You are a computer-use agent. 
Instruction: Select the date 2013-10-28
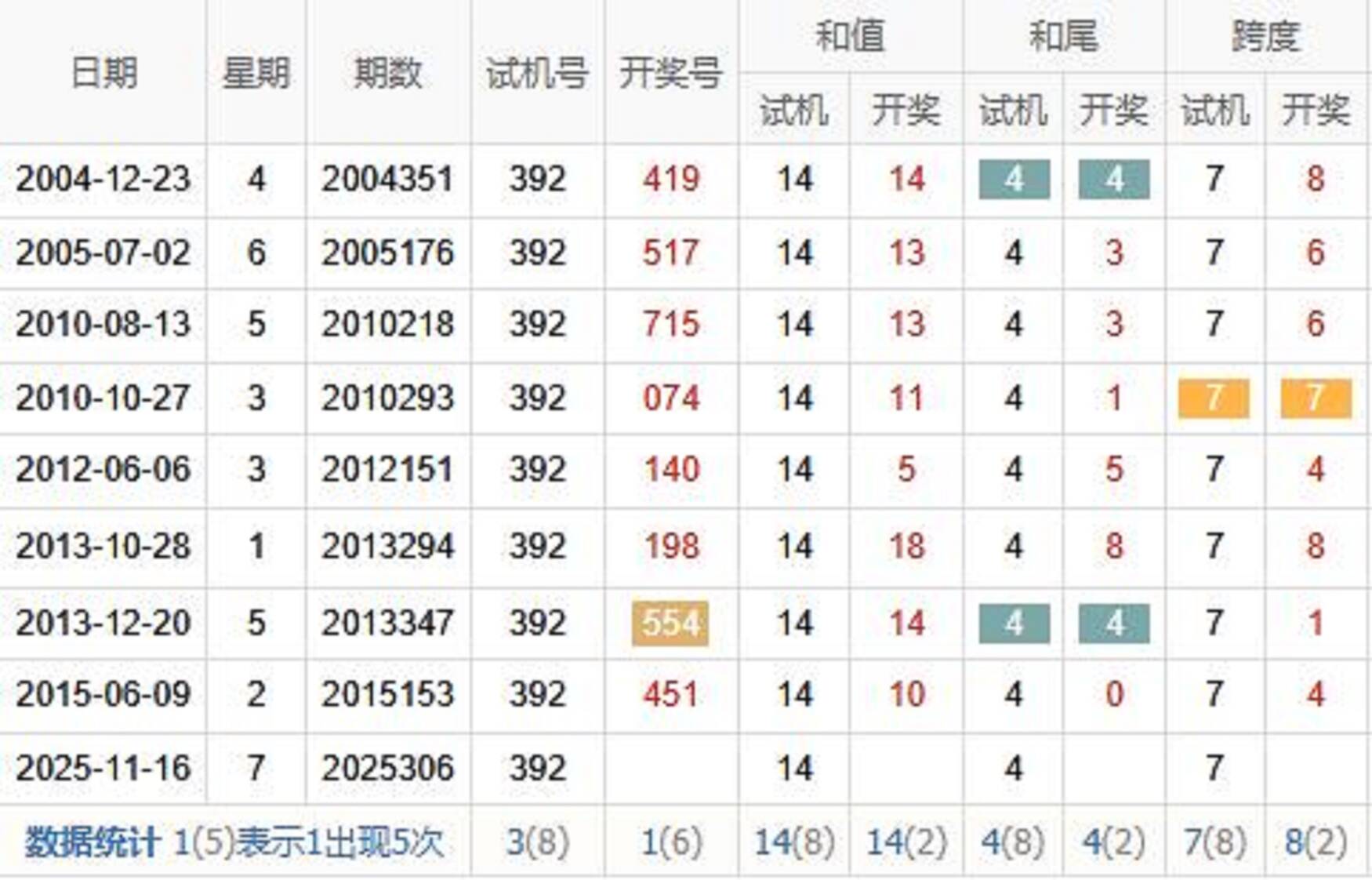[x=103, y=546]
